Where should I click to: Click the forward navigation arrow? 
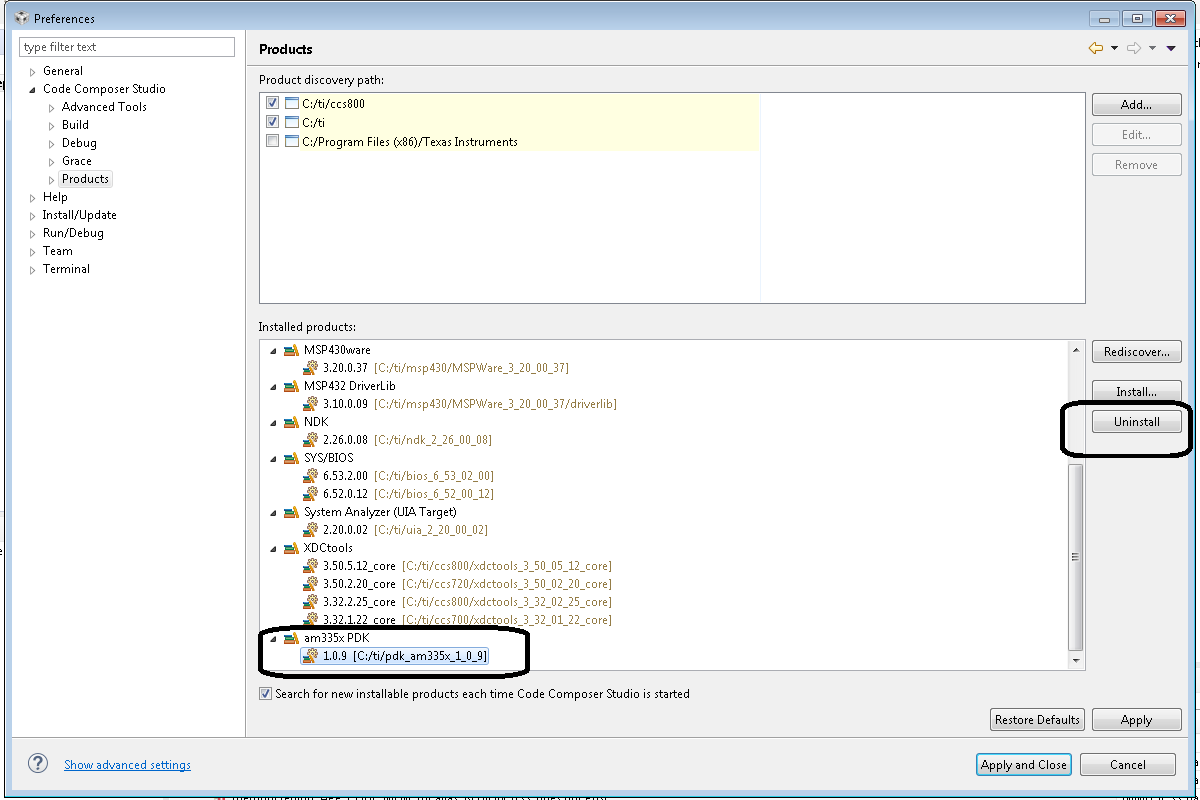[x=1134, y=48]
